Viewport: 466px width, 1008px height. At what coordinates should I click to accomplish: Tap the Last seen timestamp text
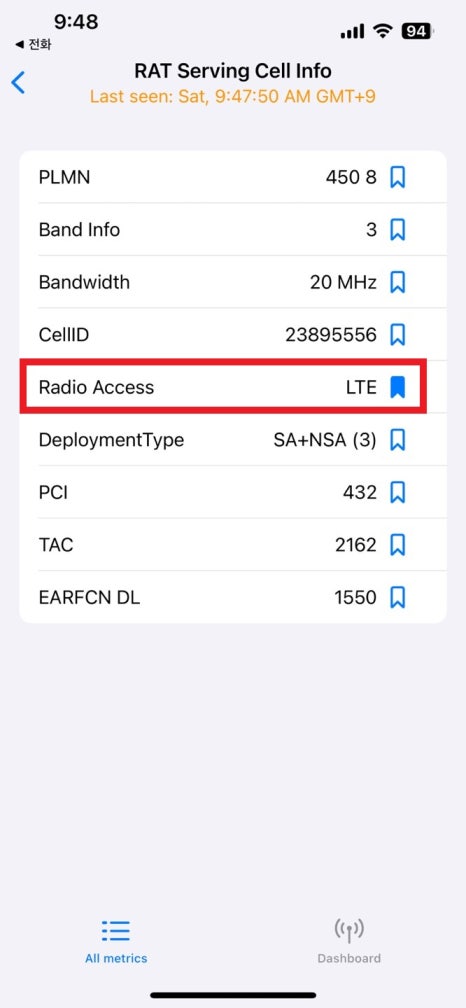pos(233,96)
